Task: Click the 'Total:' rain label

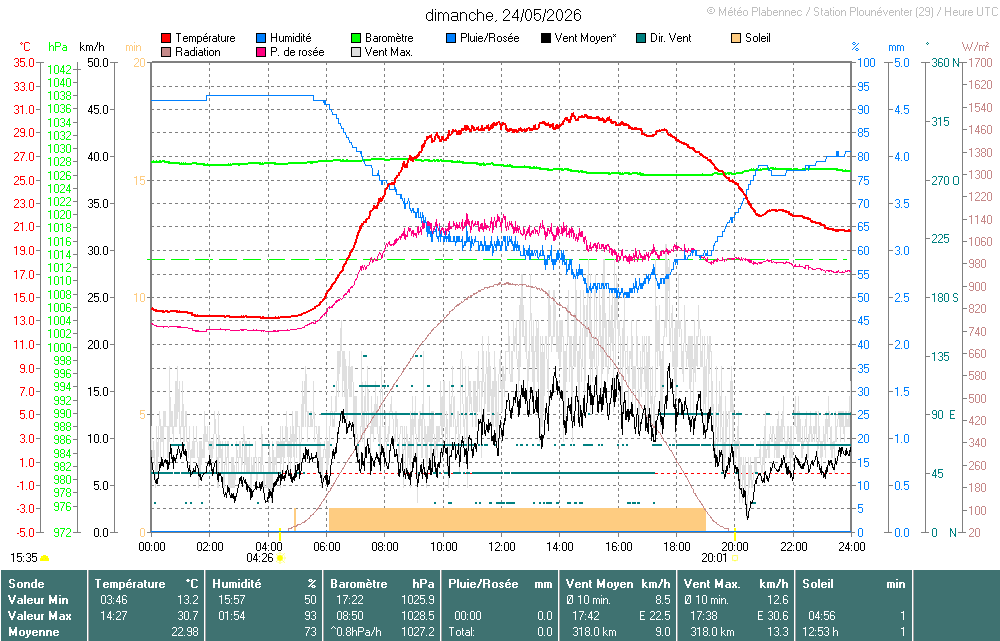Action: 461,632
